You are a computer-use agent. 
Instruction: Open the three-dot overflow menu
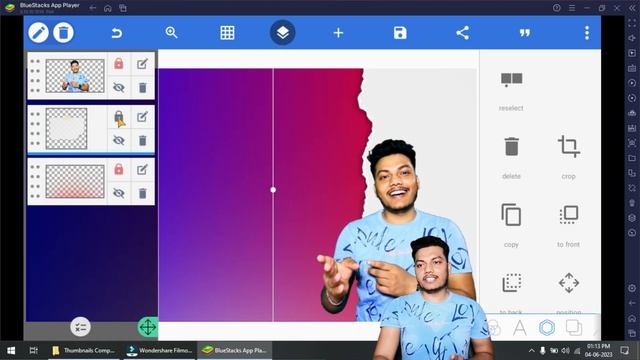[x=587, y=33]
